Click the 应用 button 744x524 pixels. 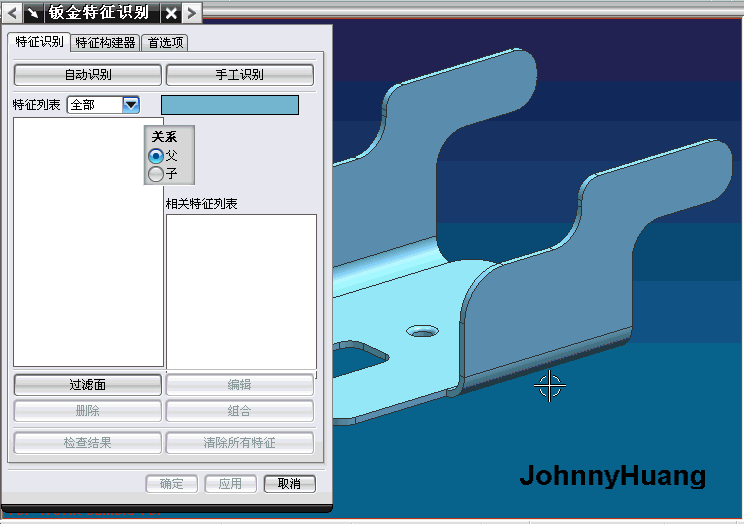point(231,484)
